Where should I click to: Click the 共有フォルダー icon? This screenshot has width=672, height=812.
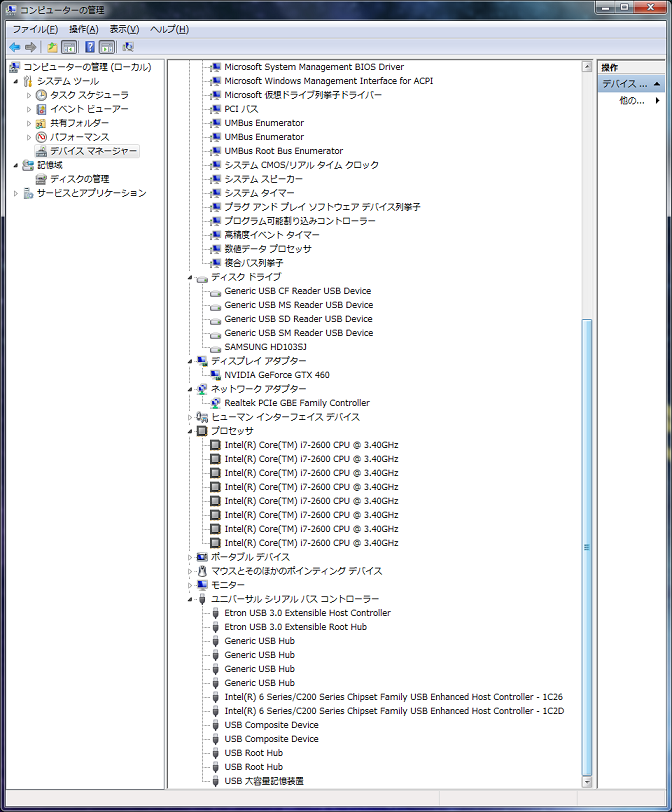[x=41, y=123]
